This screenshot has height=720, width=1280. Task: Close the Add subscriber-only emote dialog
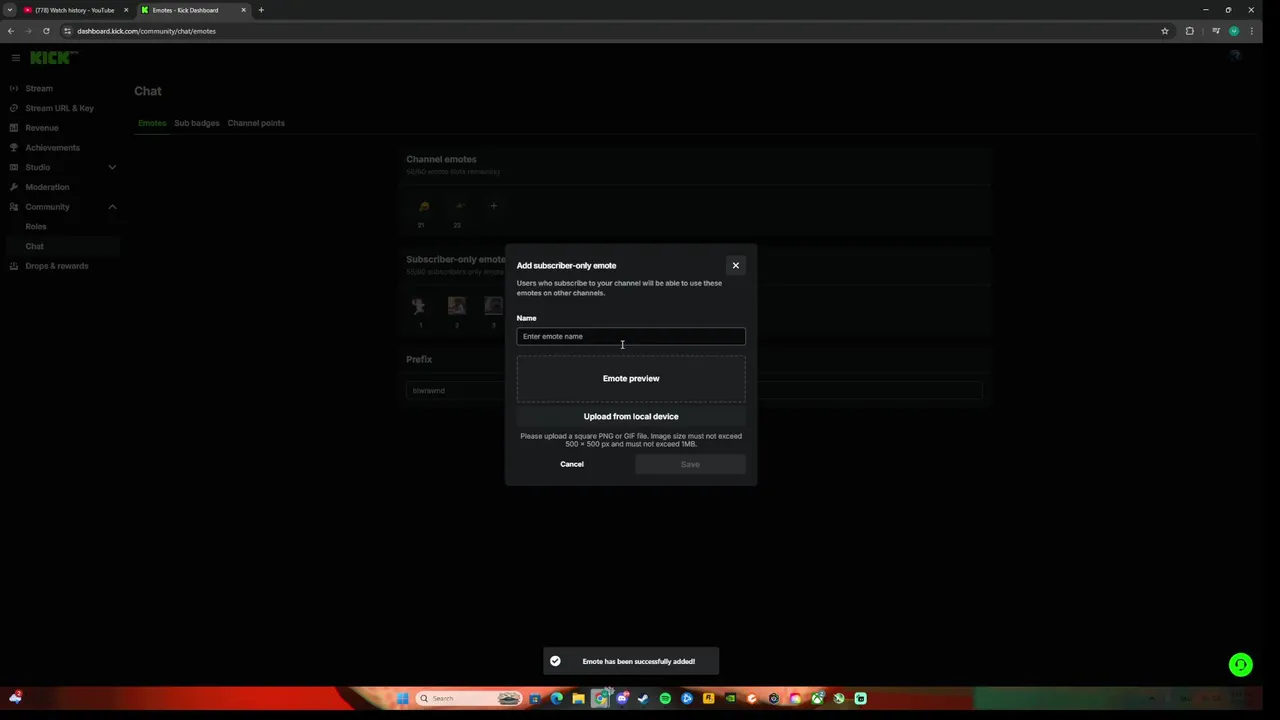point(735,265)
